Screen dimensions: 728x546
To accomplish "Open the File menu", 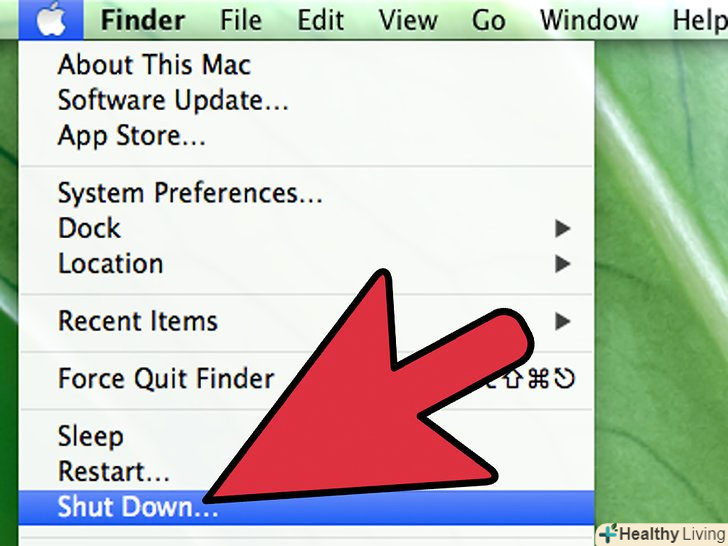I will 240,20.
